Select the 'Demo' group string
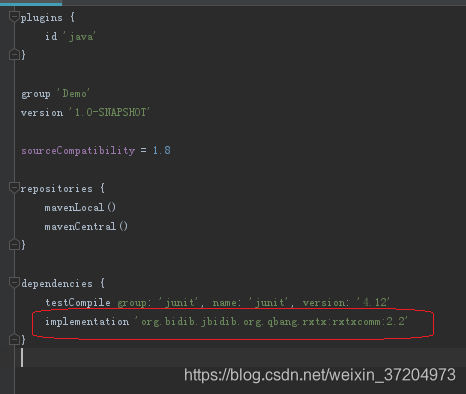Screen dimensions: 466x394 click(x=73, y=93)
